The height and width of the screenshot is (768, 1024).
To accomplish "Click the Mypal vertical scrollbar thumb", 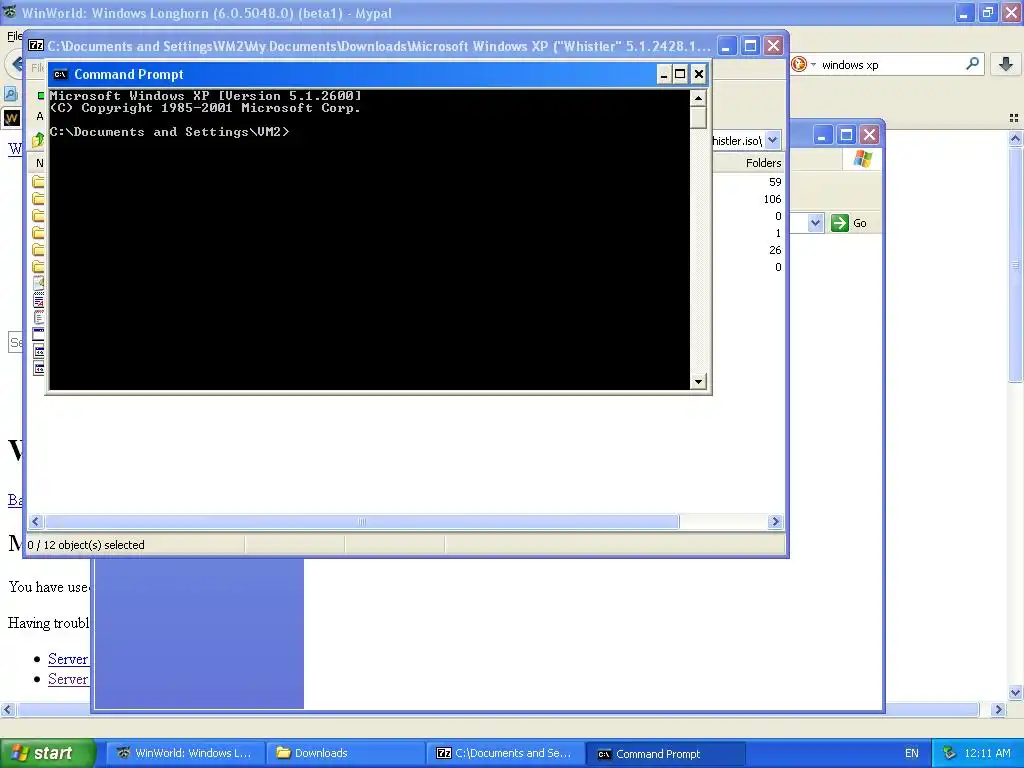I will (1015, 264).
